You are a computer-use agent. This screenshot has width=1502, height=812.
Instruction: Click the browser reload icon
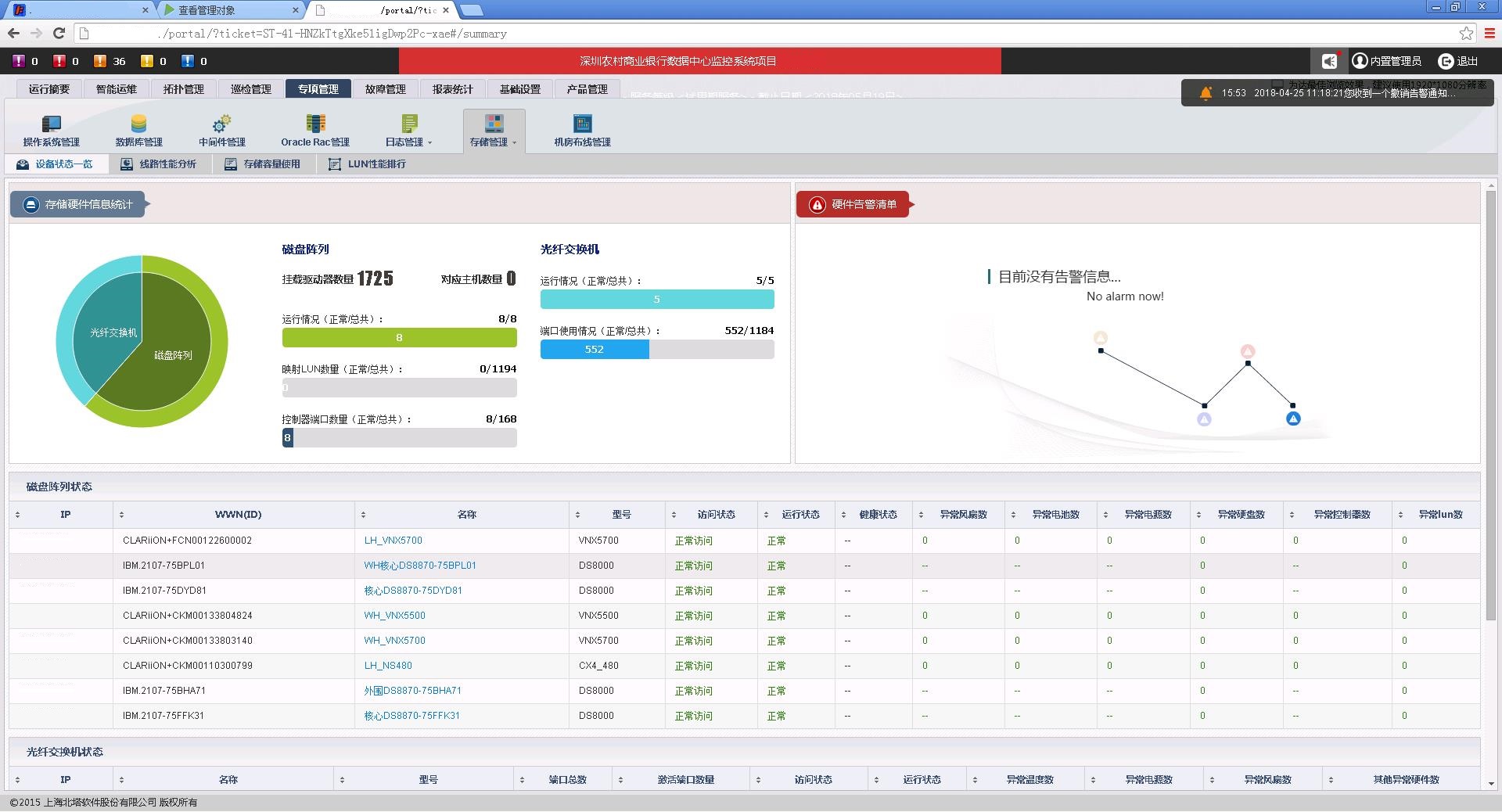coord(59,33)
